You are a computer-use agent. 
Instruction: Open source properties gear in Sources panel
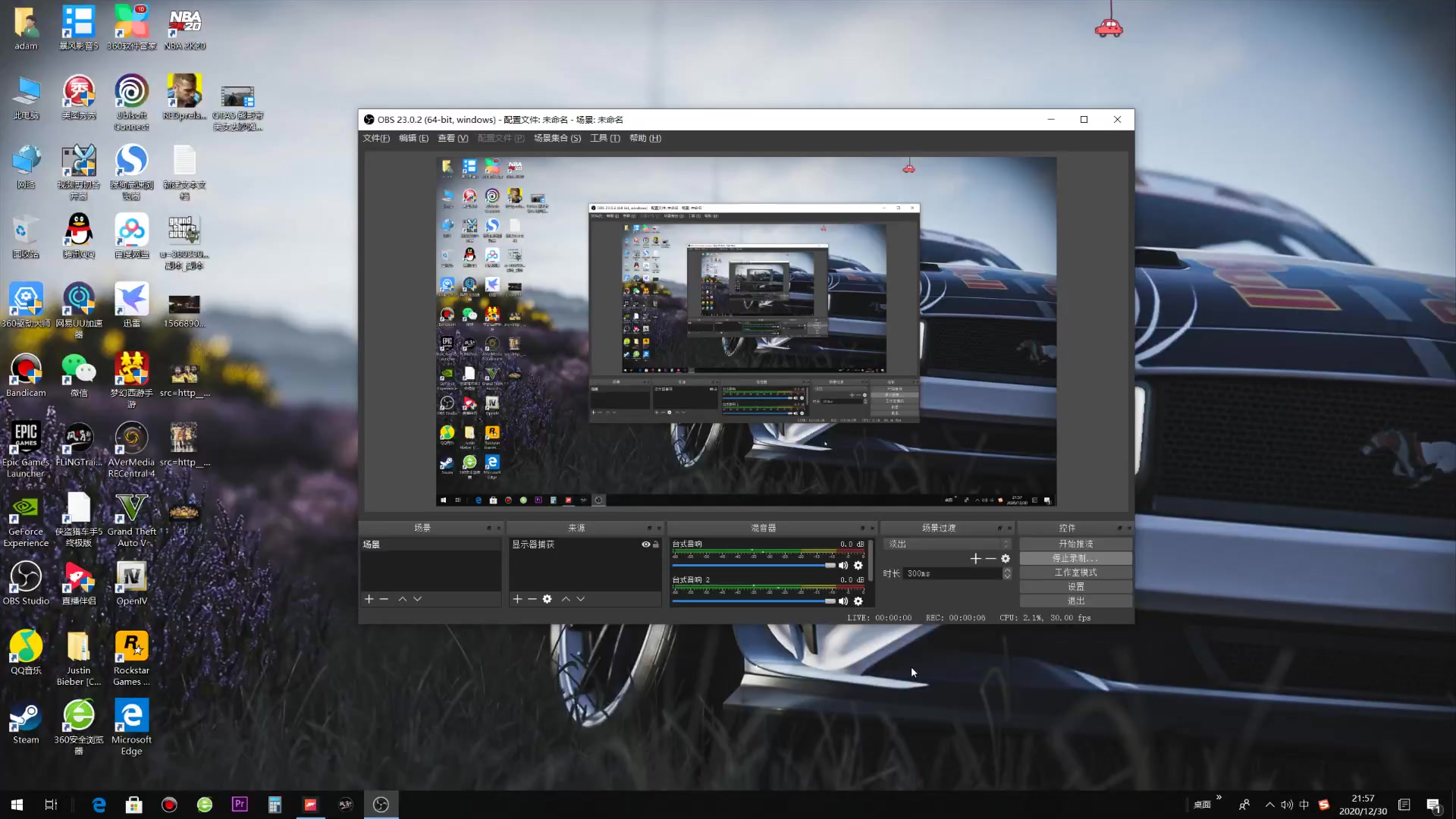(x=547, y=599)
